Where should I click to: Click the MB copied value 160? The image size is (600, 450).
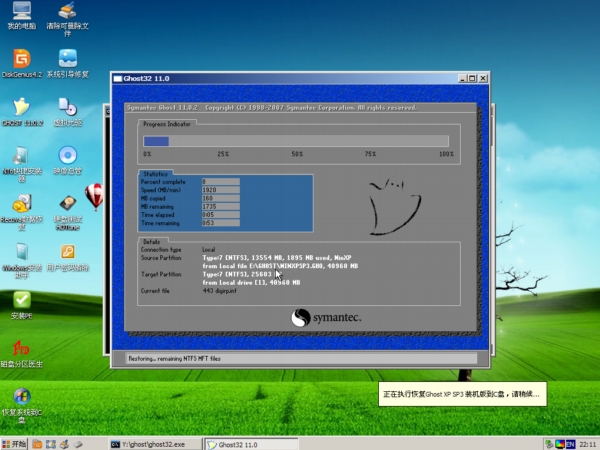click(221, 198)
